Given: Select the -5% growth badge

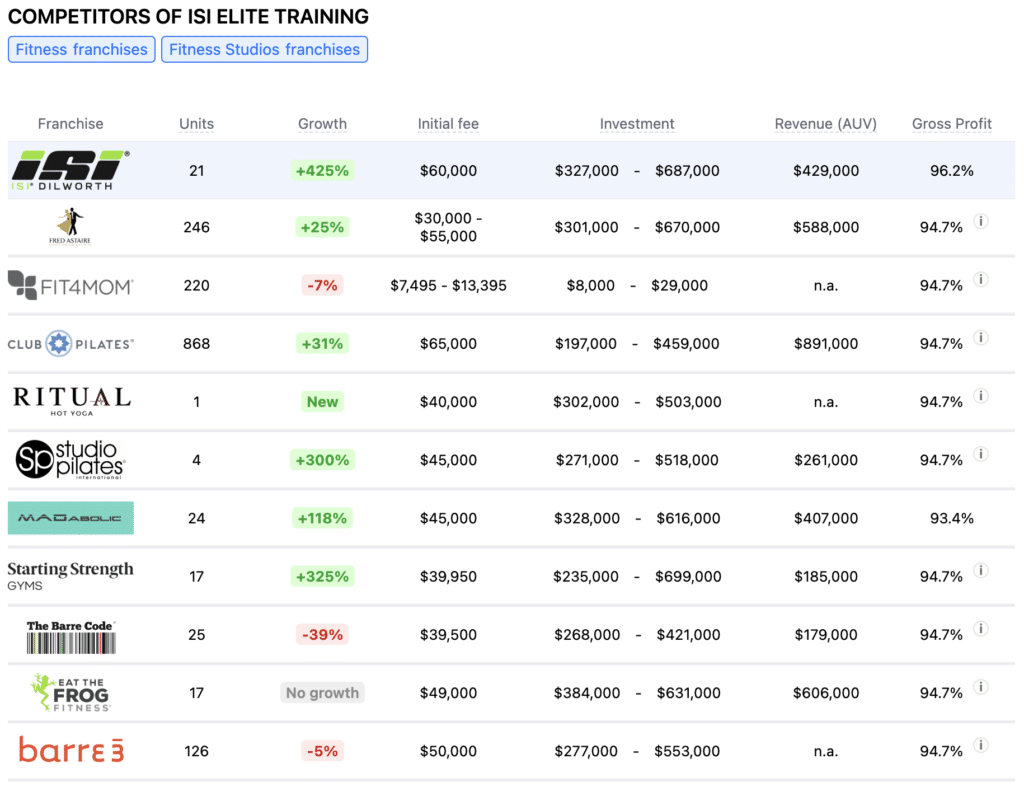Looking at the screenshot, I should click(322, 751).
